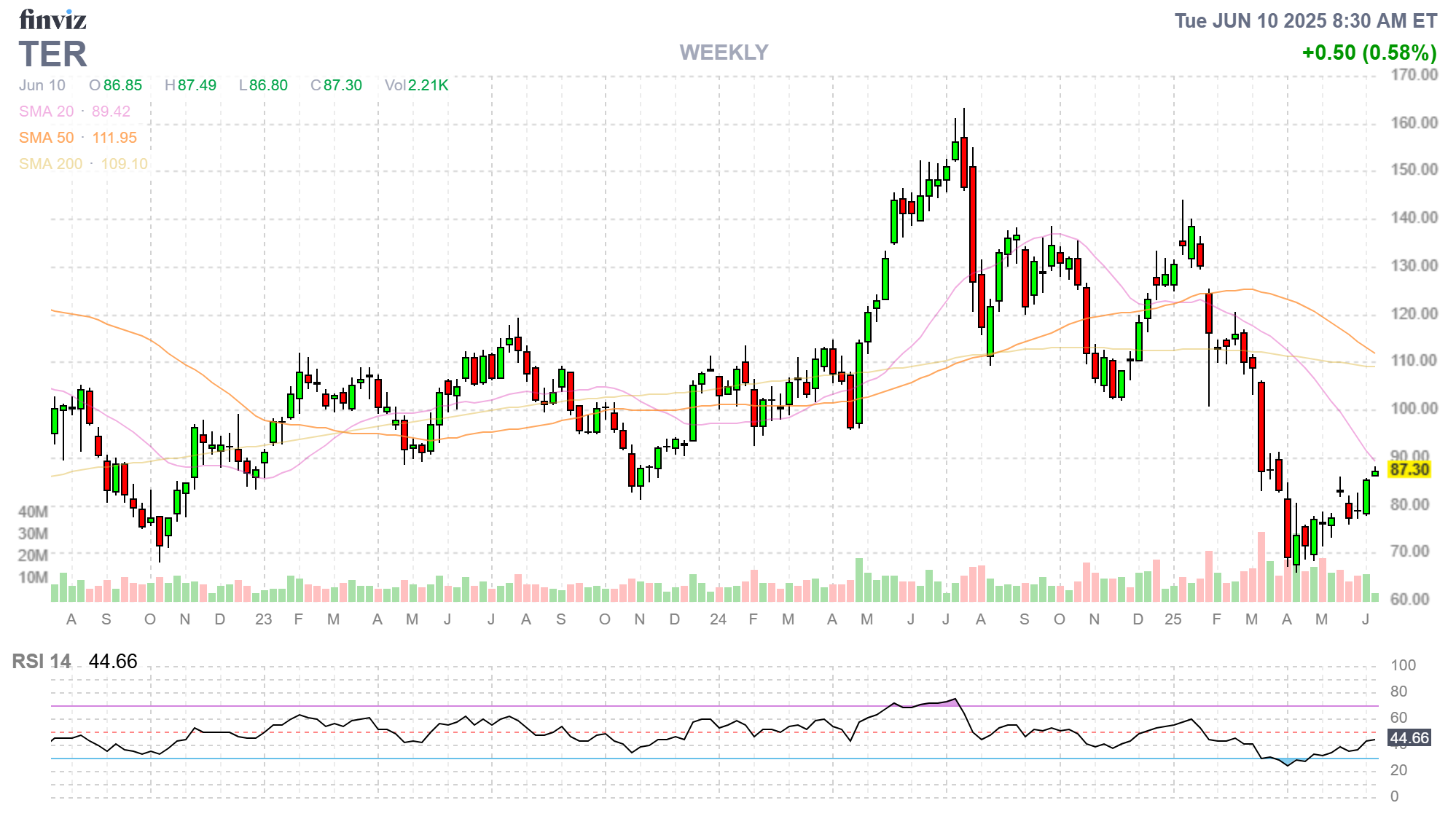
Task: Click the SMA 20 legend label
Action: coord(46,111)
